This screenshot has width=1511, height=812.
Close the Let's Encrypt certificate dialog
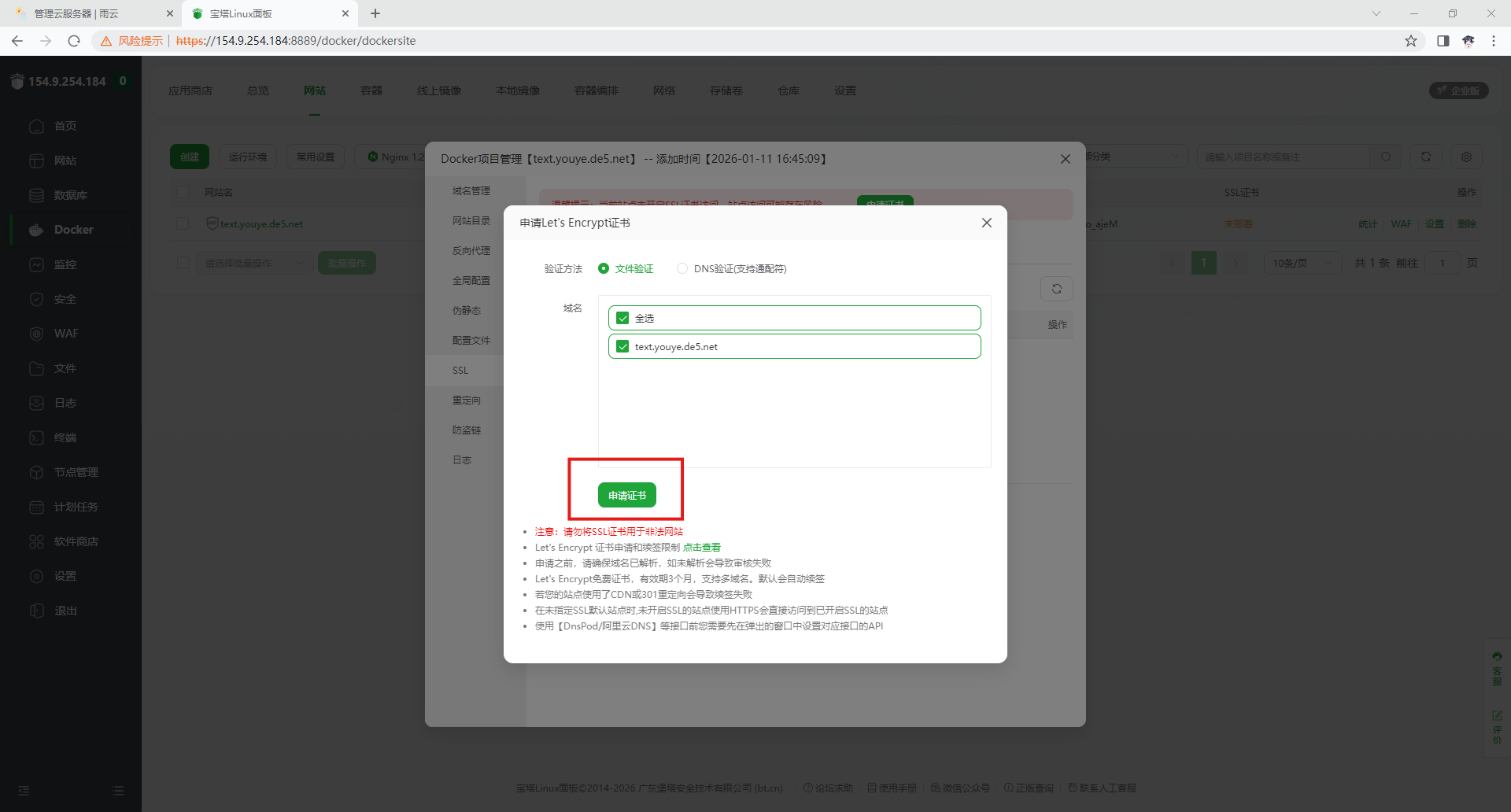coord(986,223)
